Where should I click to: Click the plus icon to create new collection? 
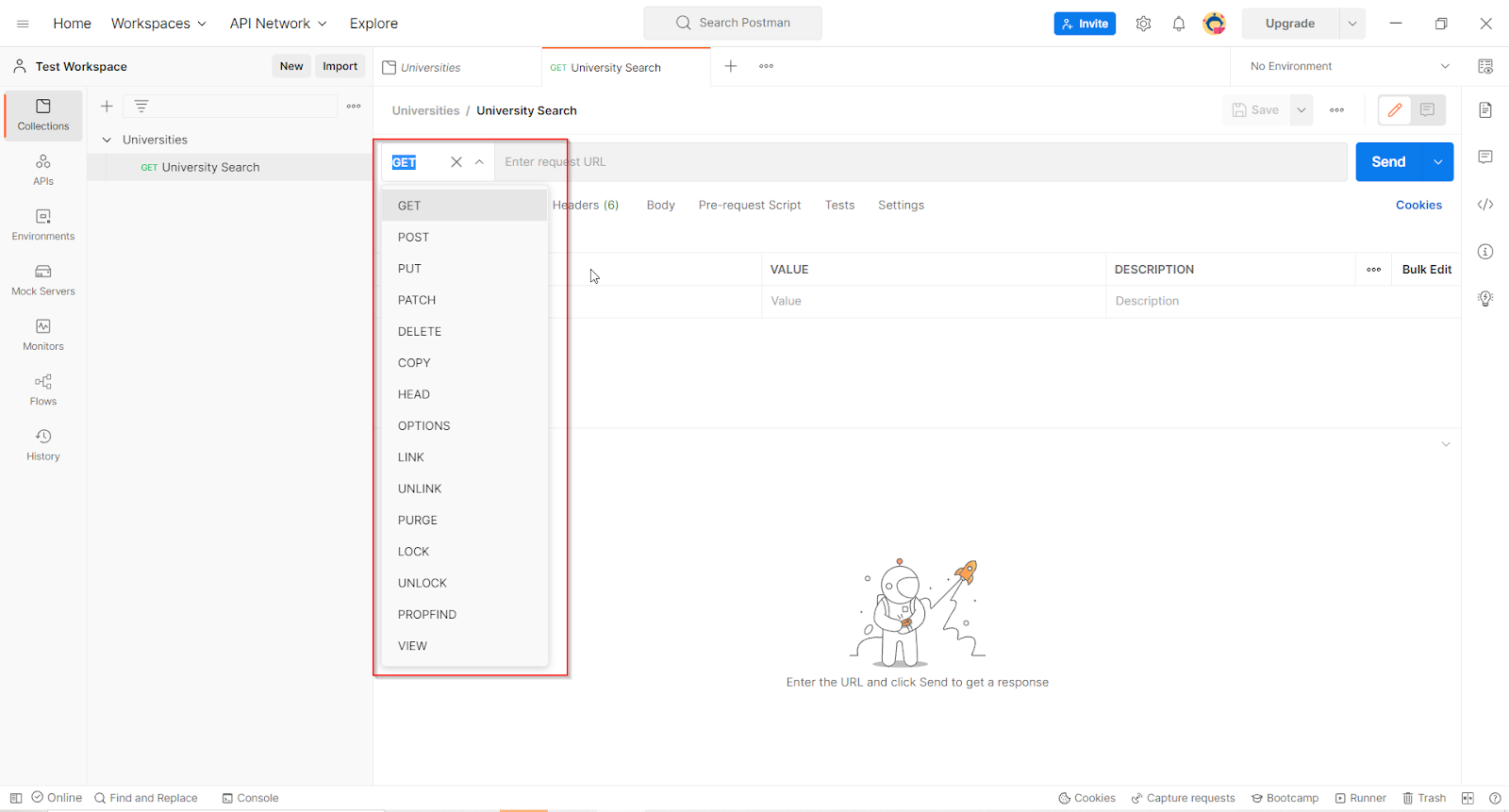(107, 107)
